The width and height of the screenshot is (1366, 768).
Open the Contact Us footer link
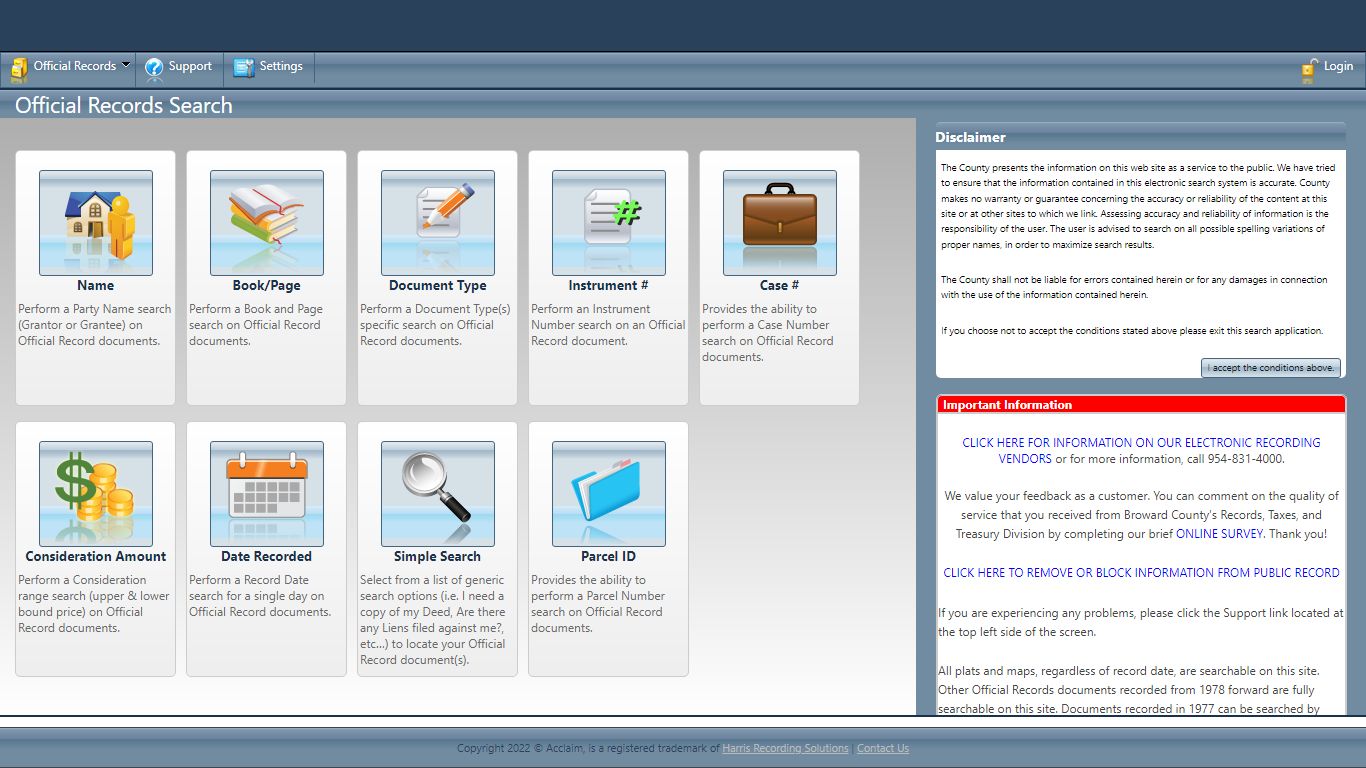tap(883, 748)
